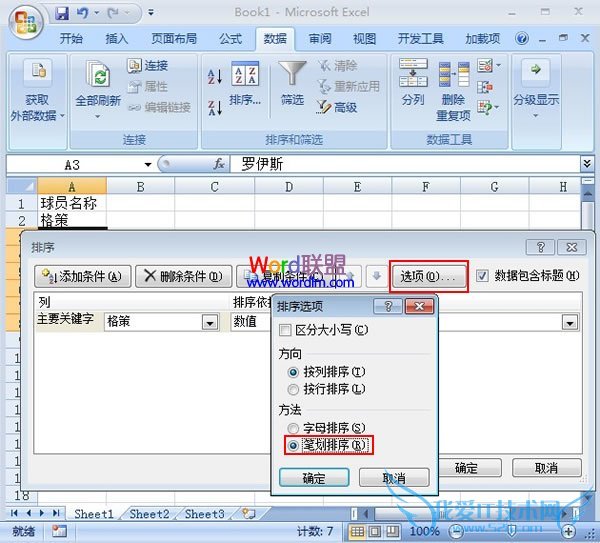This screenshot has width=600, height=543.
Task: Open the Formulas ribbon tab
Action: tap(230, 39)
